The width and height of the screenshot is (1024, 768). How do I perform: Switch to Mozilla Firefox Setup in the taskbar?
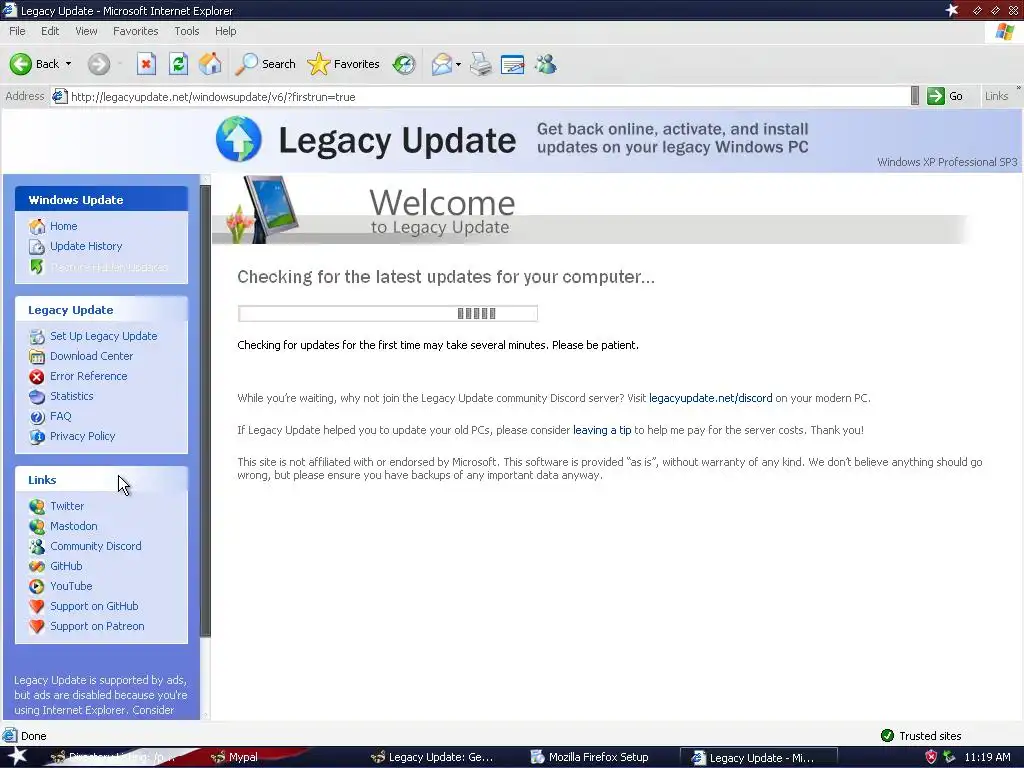point(590,757)
